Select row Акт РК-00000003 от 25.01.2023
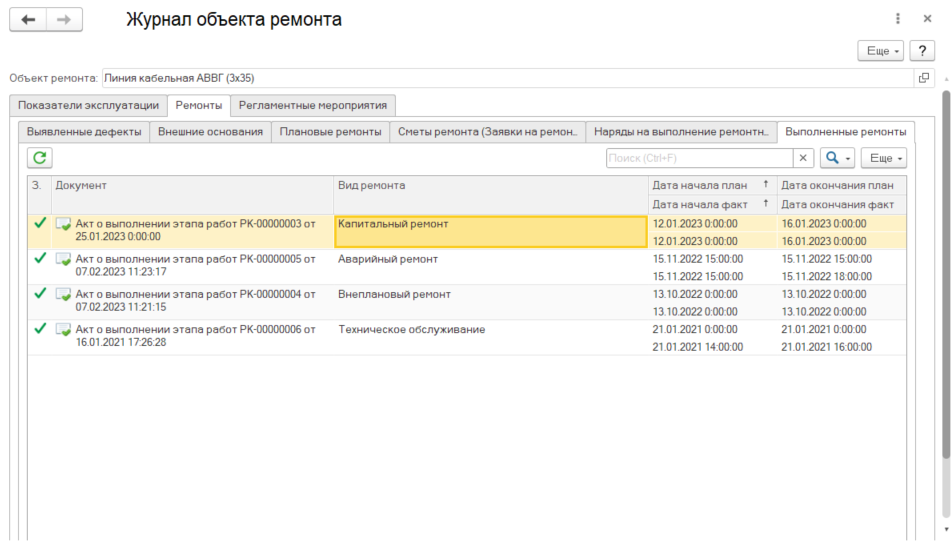This screenshot has width=952, height=549. 467,231
